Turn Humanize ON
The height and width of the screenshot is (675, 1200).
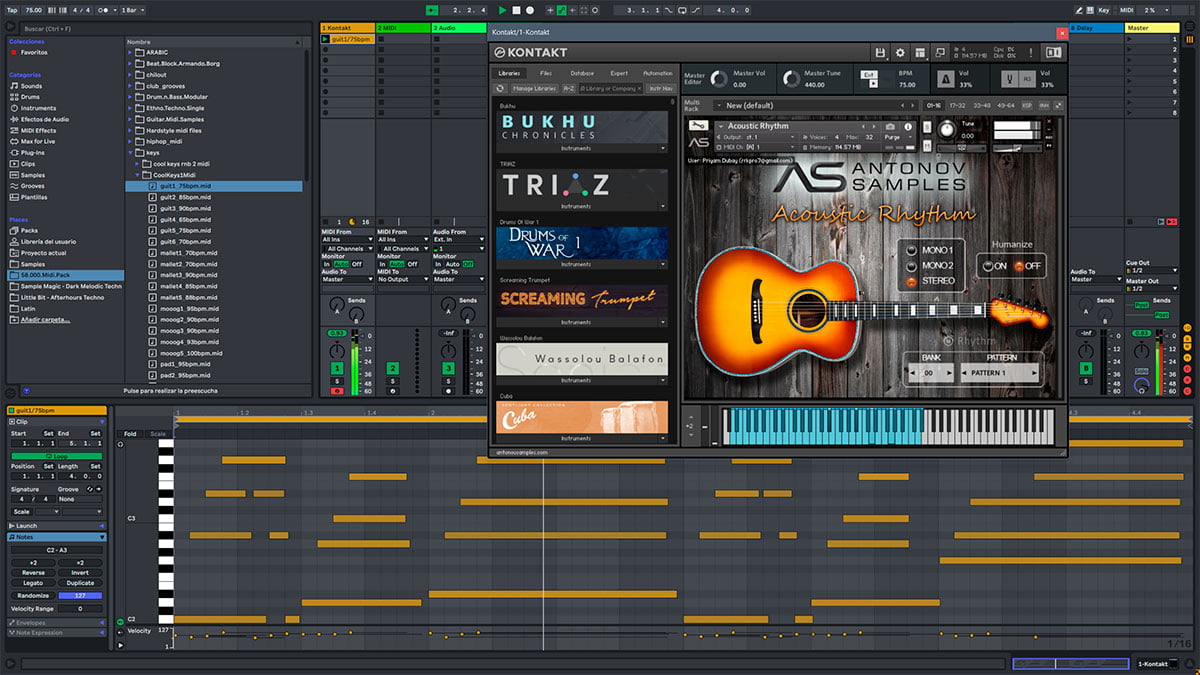pos(989,266)
